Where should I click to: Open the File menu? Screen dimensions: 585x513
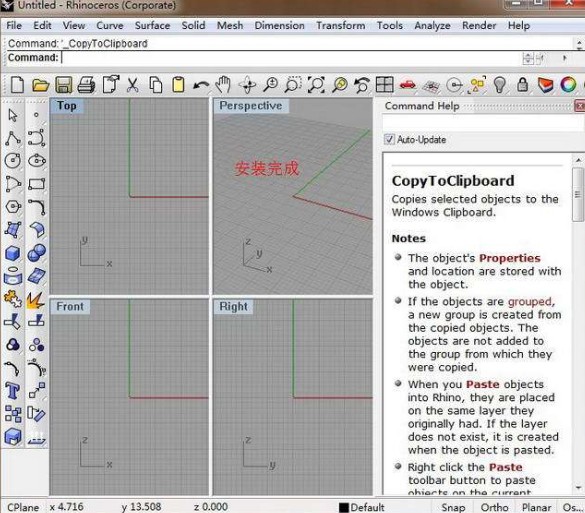point(14,25)
